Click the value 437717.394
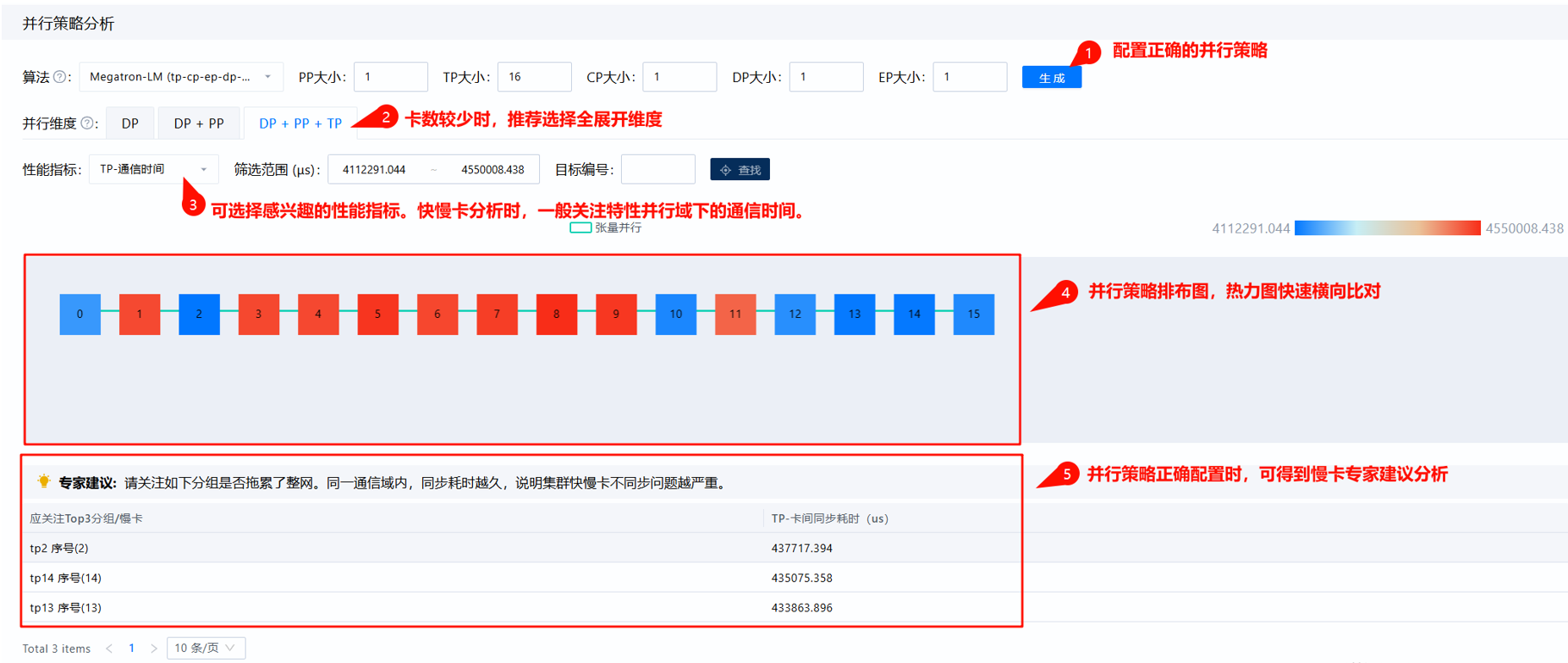 (x=802, y=548)
